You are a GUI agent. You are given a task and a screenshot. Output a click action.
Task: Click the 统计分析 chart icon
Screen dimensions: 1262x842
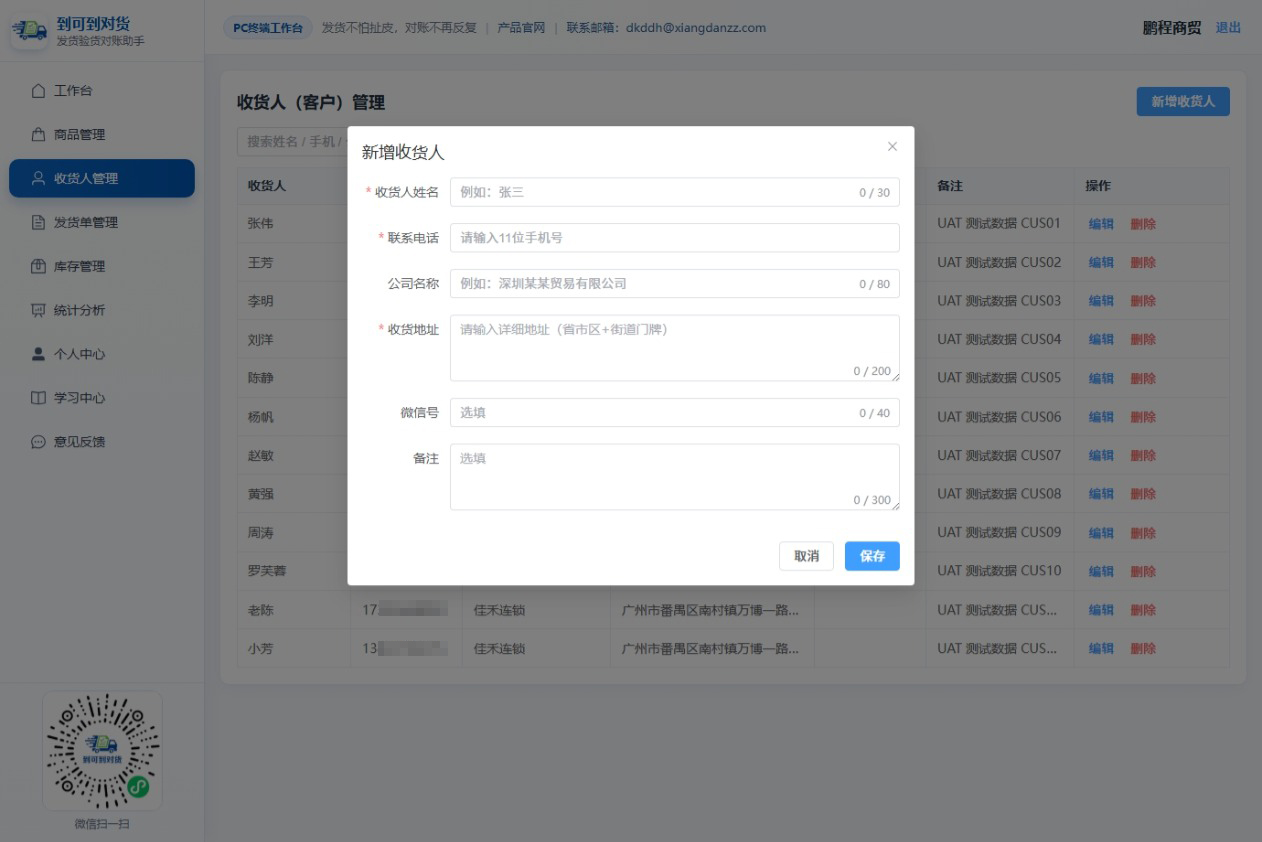[x=38, y=311]
